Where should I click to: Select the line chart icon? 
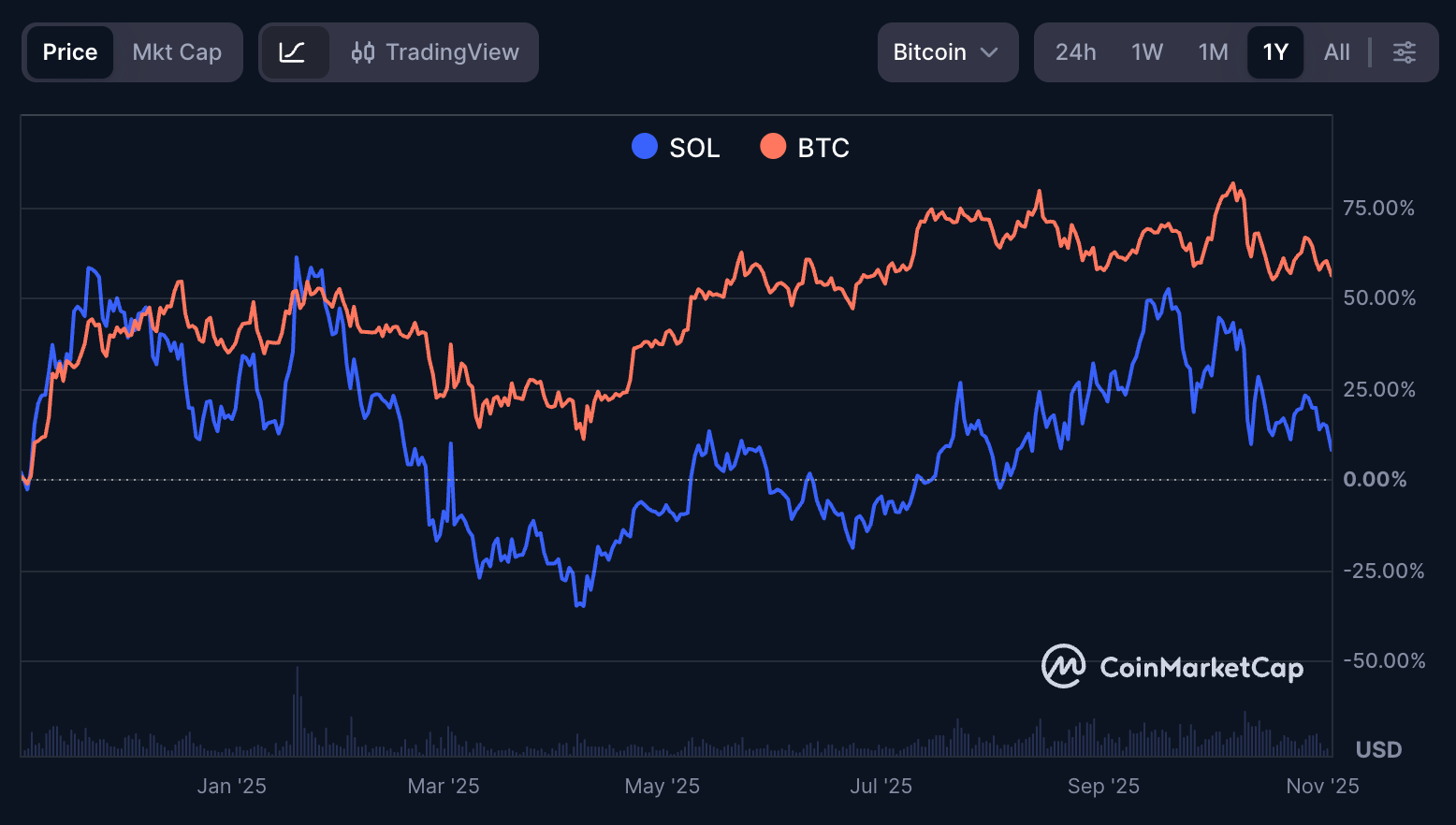pyautogui.click(x=296, y=52)
